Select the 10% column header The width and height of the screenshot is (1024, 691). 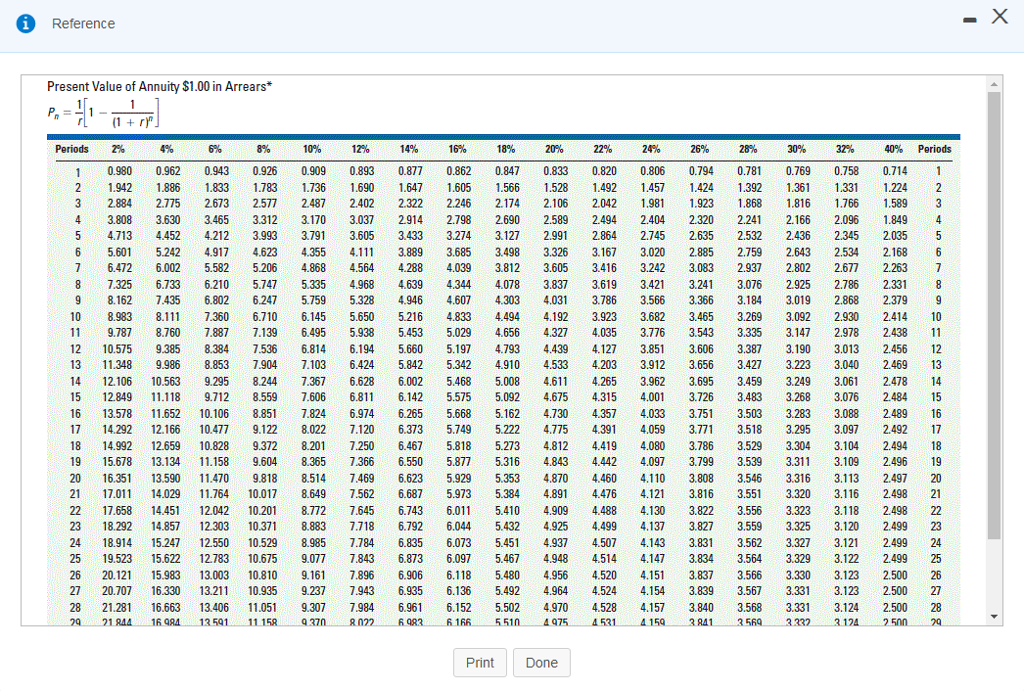pyautogui.click(x=311, y=148)
